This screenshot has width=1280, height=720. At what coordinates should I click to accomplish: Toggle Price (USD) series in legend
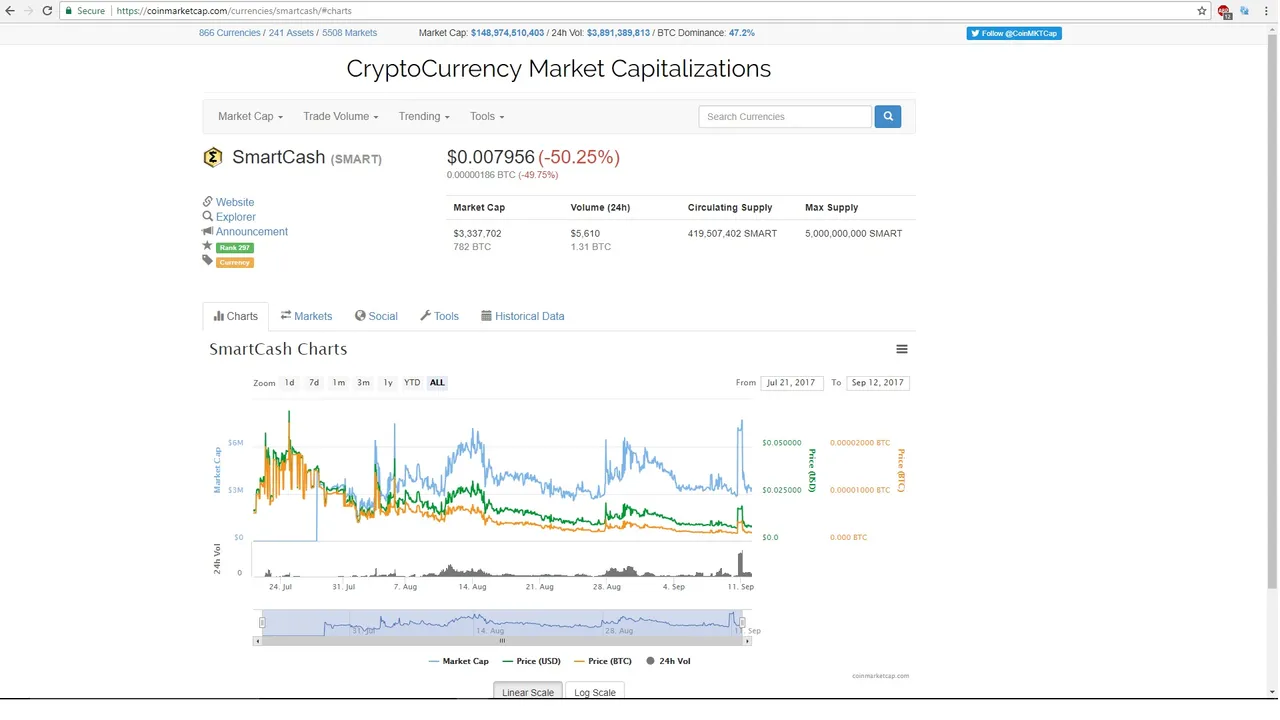[x=532, y=661]
